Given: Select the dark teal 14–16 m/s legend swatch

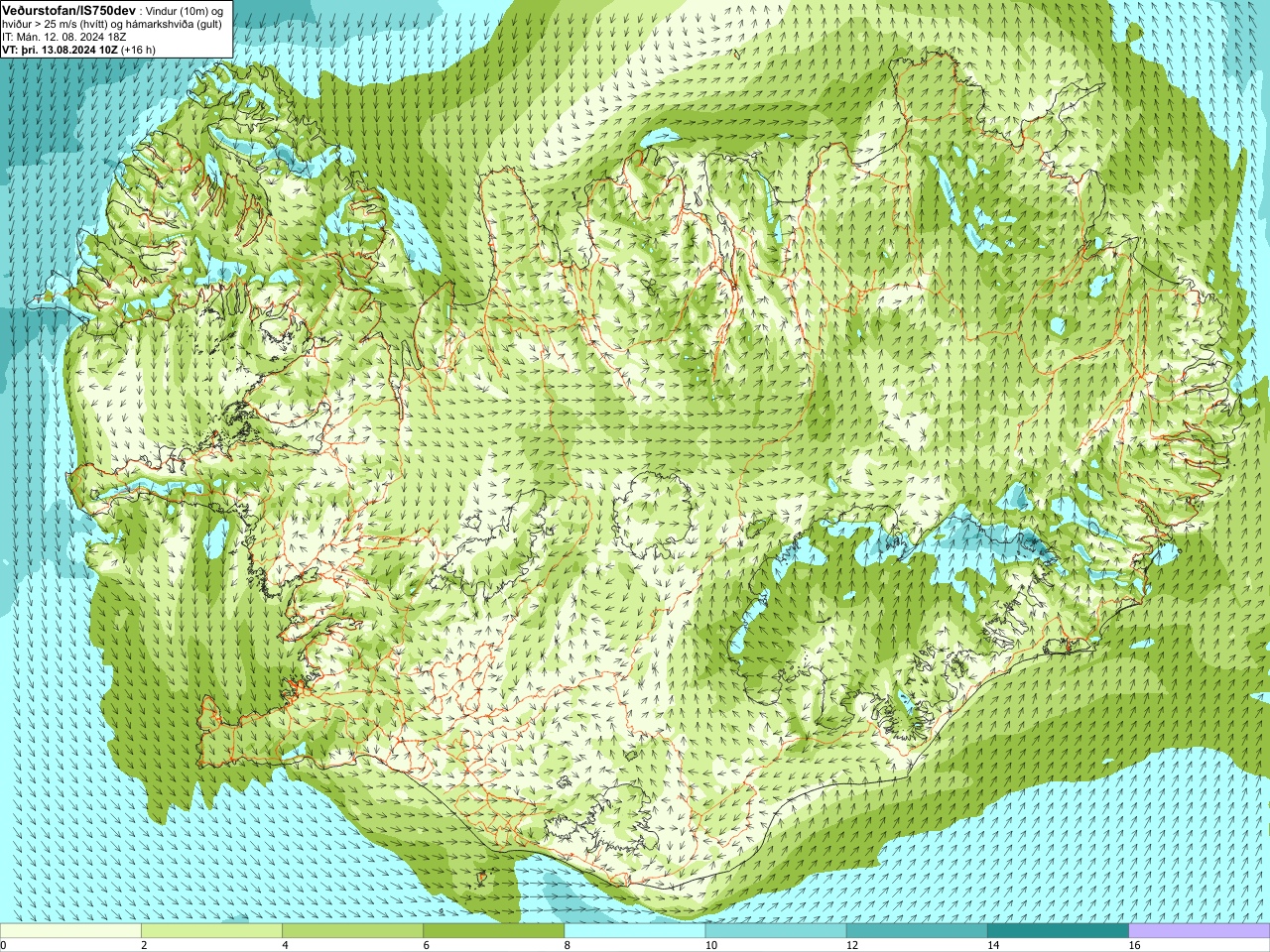Looking at the screenshot, I should click(x=1059, y=931).
